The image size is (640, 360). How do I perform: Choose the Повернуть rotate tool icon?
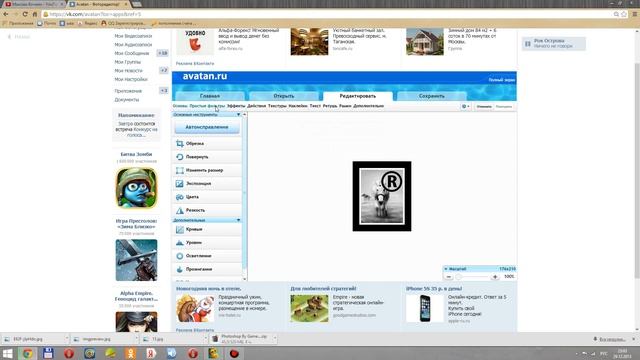(180, 157)
